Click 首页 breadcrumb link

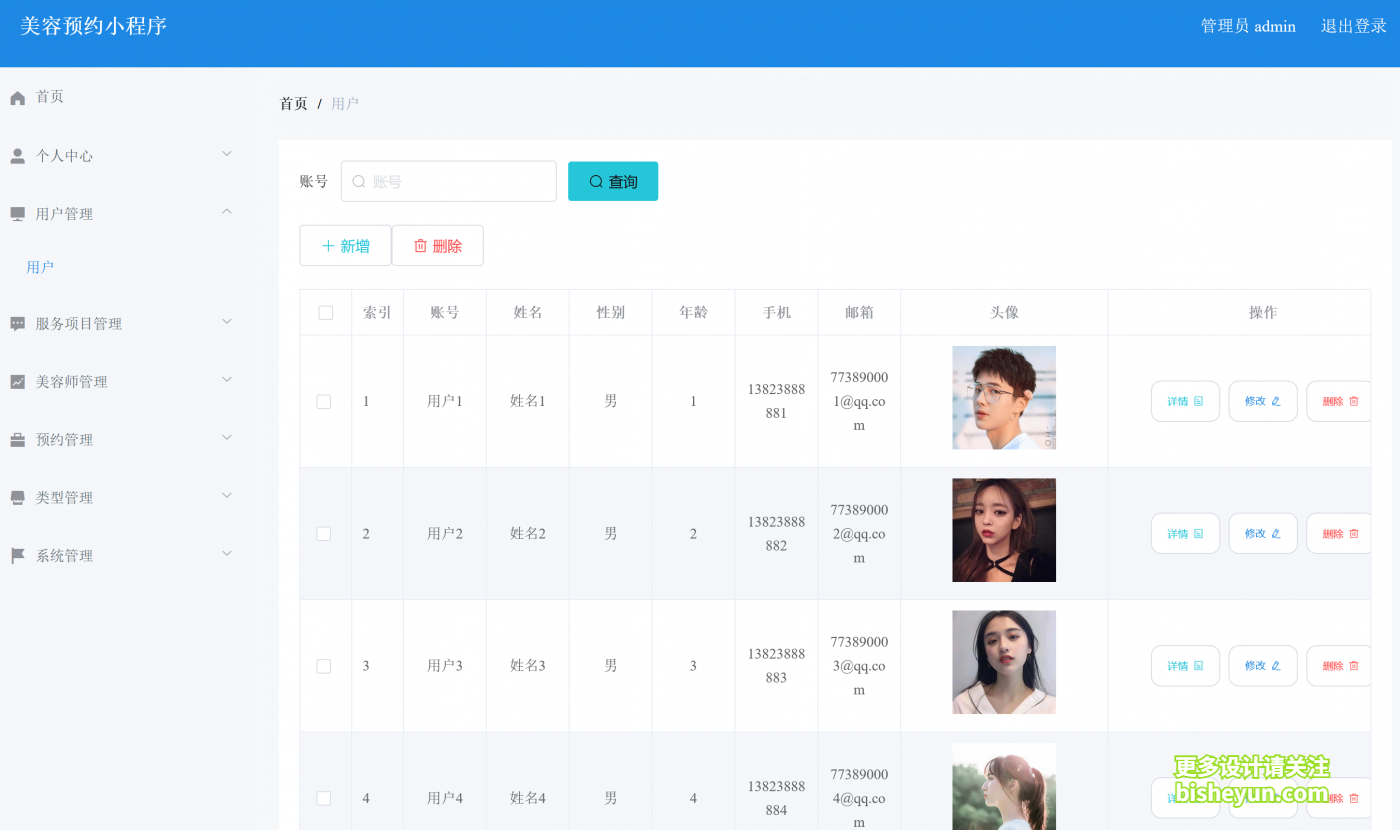294,104
